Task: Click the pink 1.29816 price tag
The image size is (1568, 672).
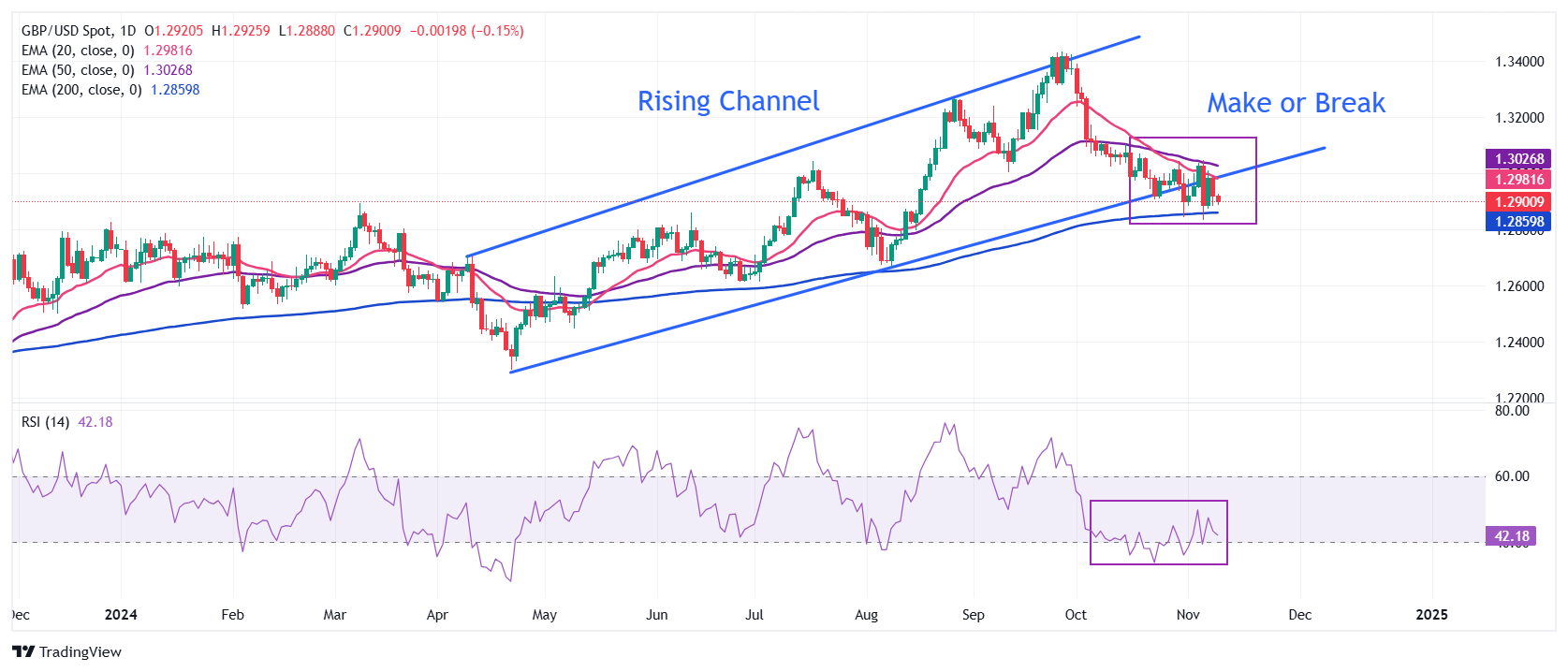Action: tap(1517, 180)
